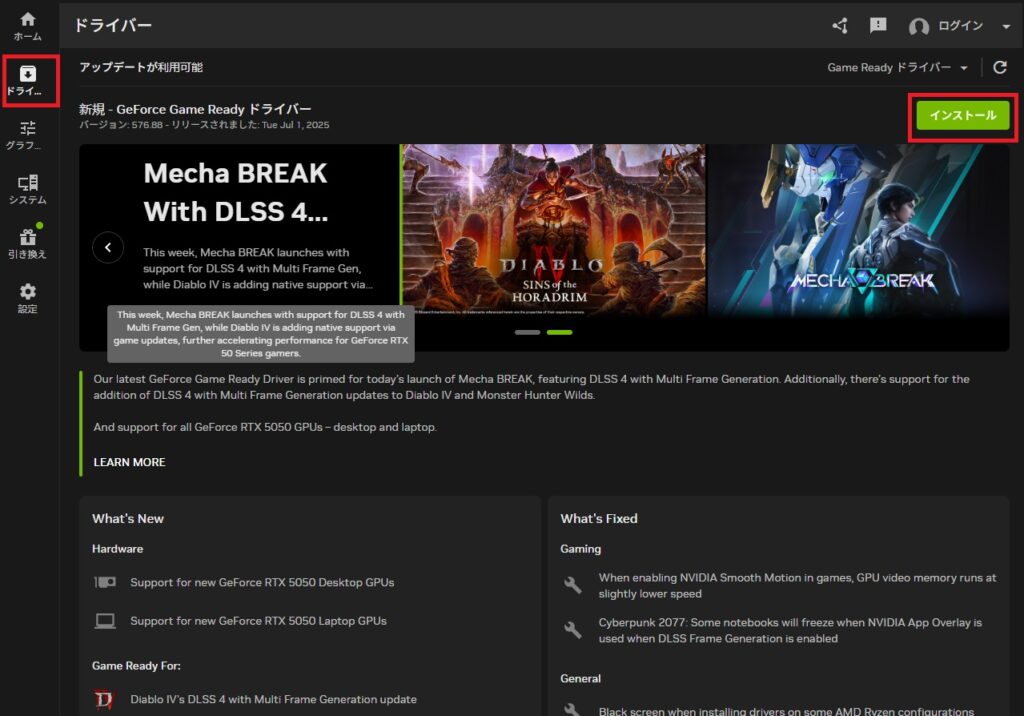Screen dimensions: 1024x716
Task: Click 'Diablo IV's DLSS 4 with Multi Frame Generation update'
Action: 273,699
